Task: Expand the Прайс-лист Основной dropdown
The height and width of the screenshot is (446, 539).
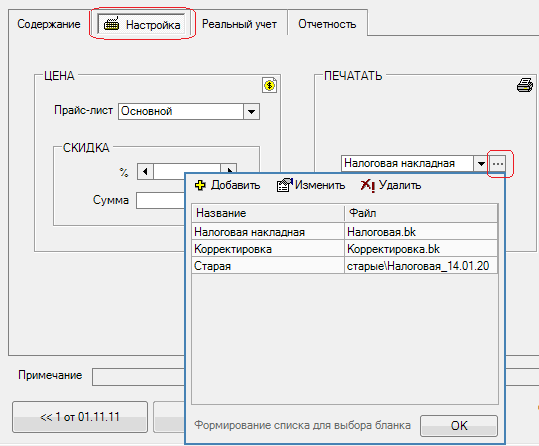Action: [x=251, y=112]
